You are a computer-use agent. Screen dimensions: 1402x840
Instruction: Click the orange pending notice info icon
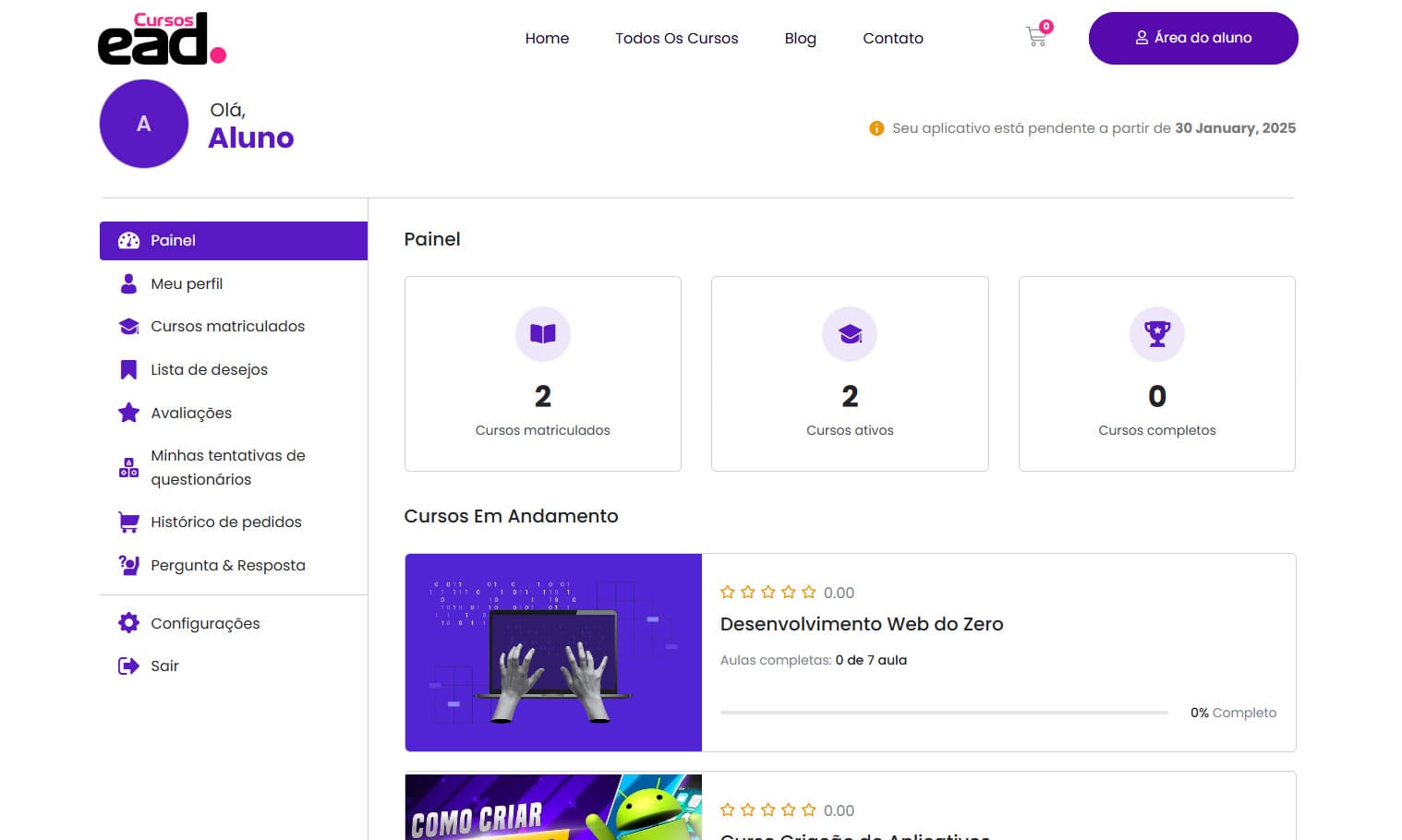[x=876, y=128]
